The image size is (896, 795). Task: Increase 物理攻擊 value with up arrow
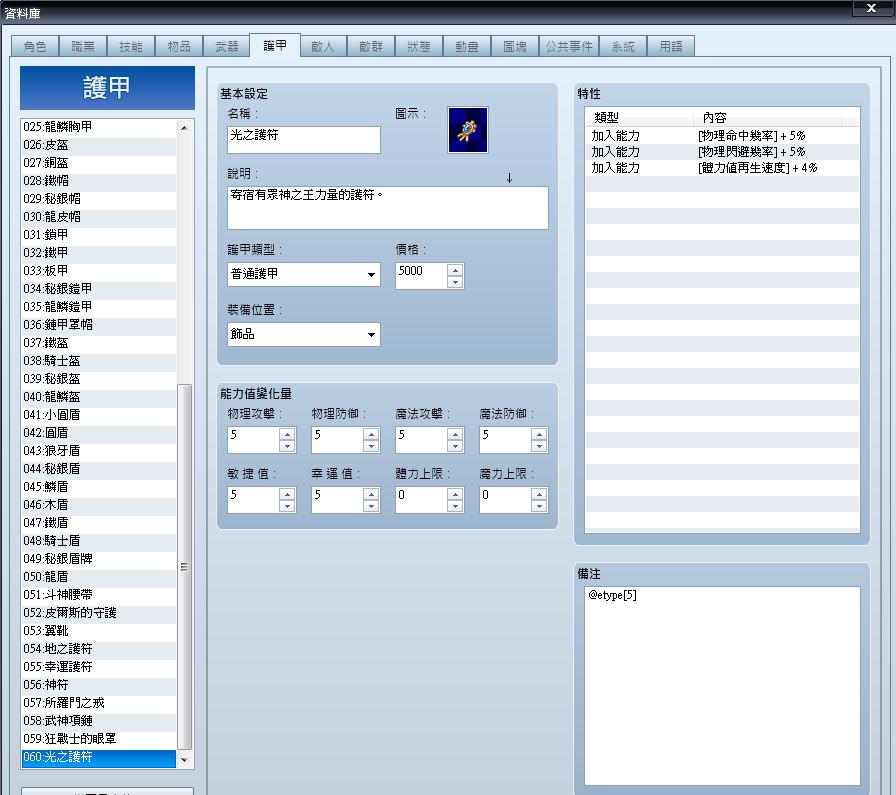point(287,434)
